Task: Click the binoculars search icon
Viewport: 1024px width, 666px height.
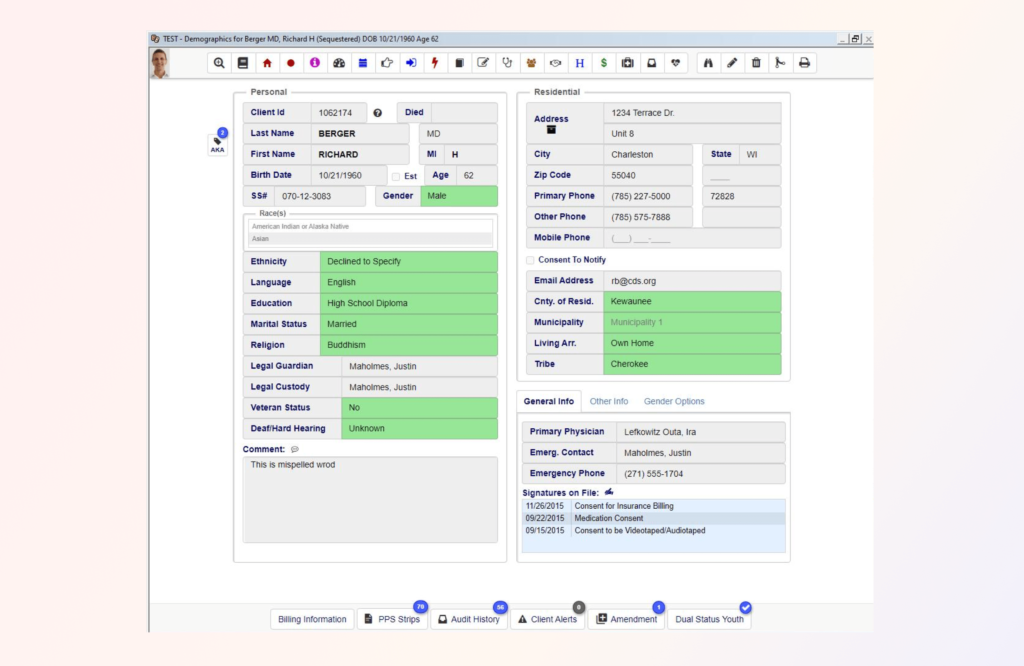Action: [708, 63]
